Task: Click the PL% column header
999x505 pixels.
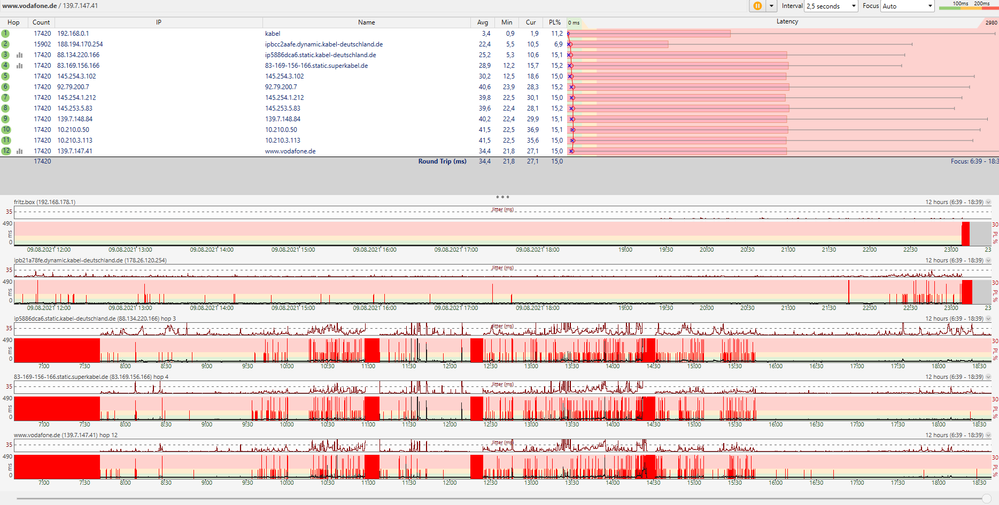Action: [x=555, y=21]
